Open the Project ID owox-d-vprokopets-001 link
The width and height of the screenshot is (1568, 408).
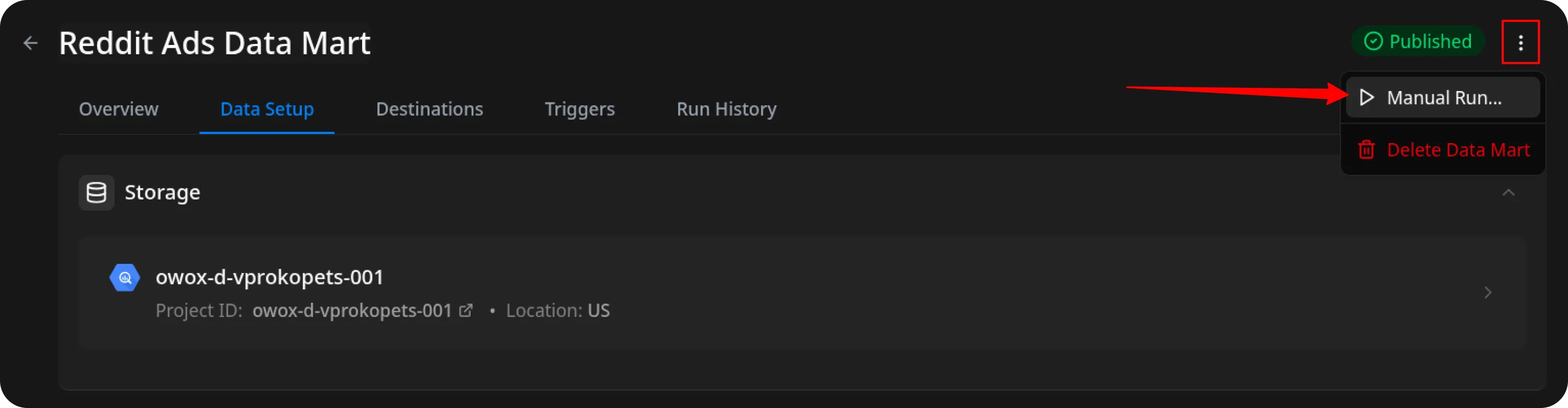pyautogui.click(x=352, y=311)
